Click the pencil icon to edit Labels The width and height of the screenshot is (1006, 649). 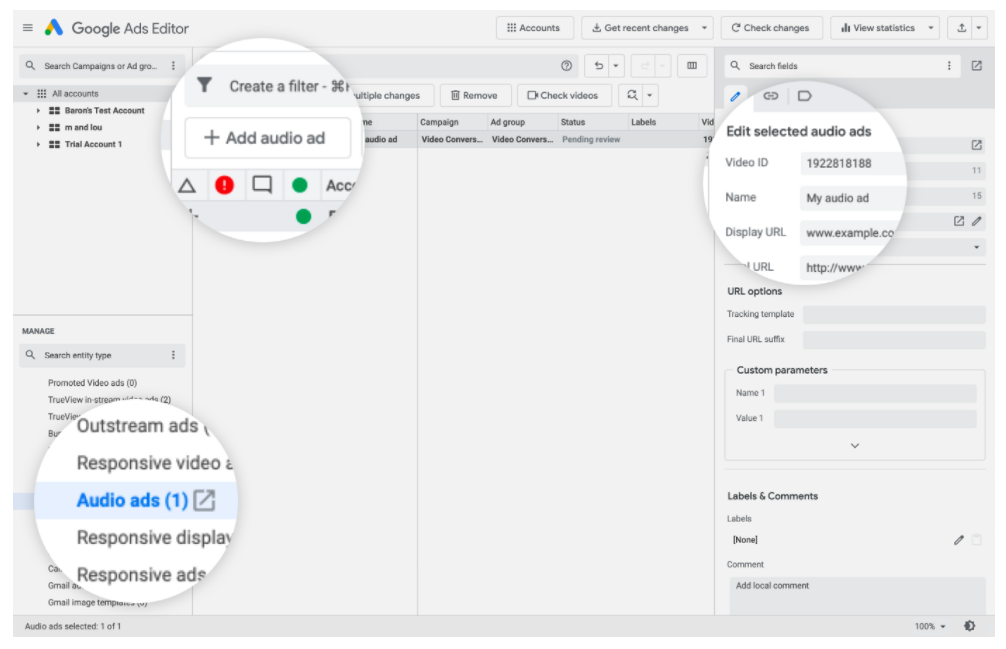click(x=959, y=540)
